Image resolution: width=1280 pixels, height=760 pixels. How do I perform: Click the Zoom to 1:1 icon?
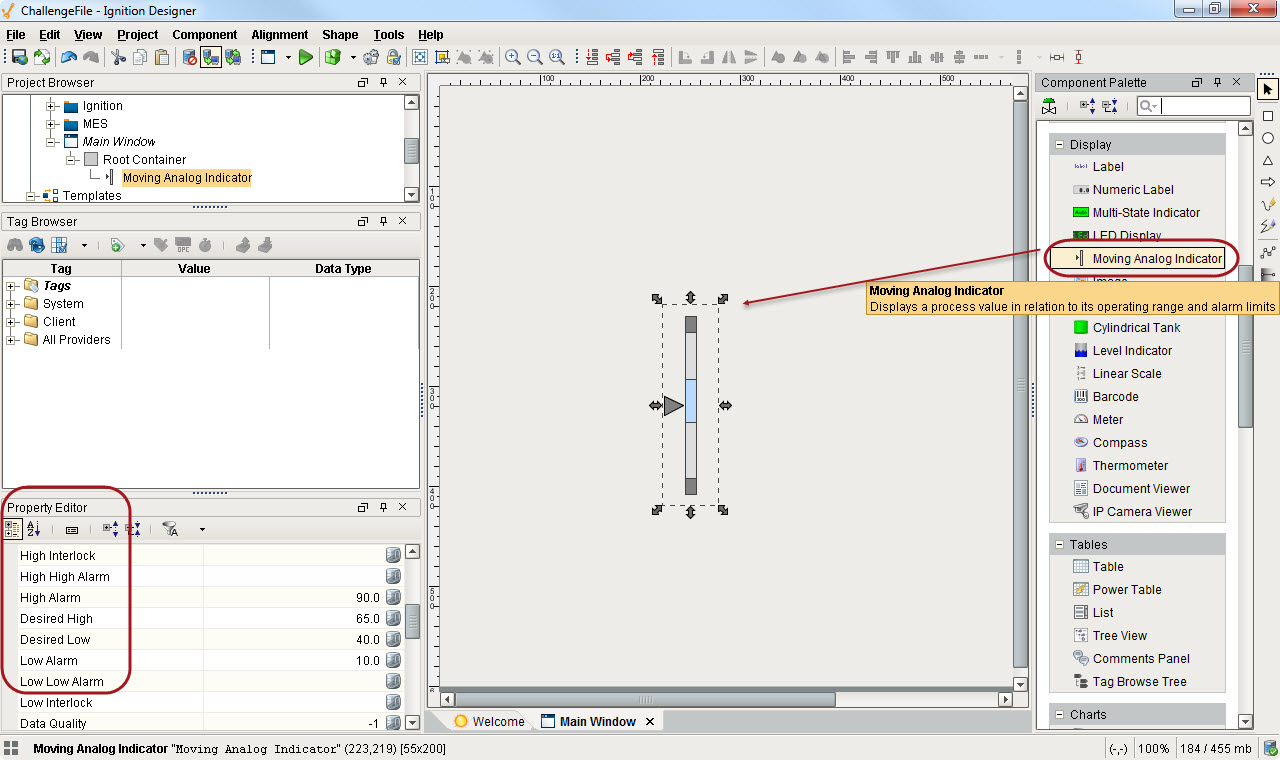click(x=557, y=57)
